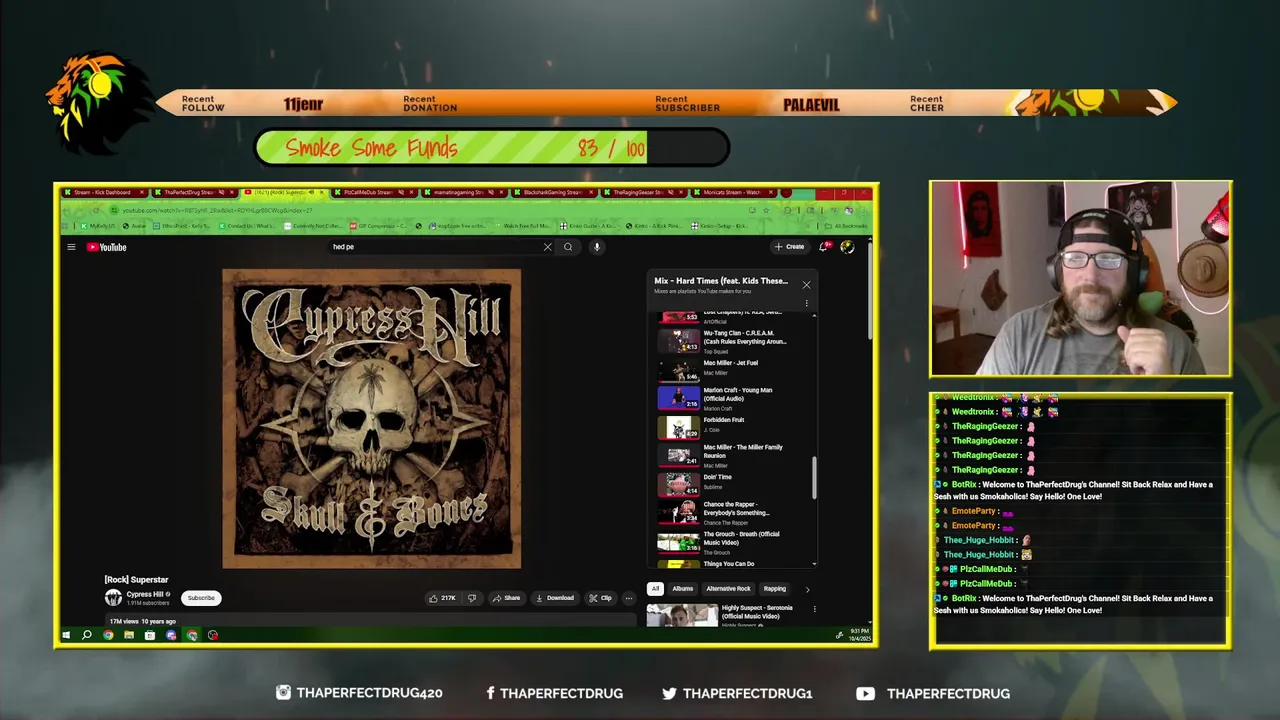
Task: Play Chance the Rapper playlist entry
Action: [x=735, y=512]
